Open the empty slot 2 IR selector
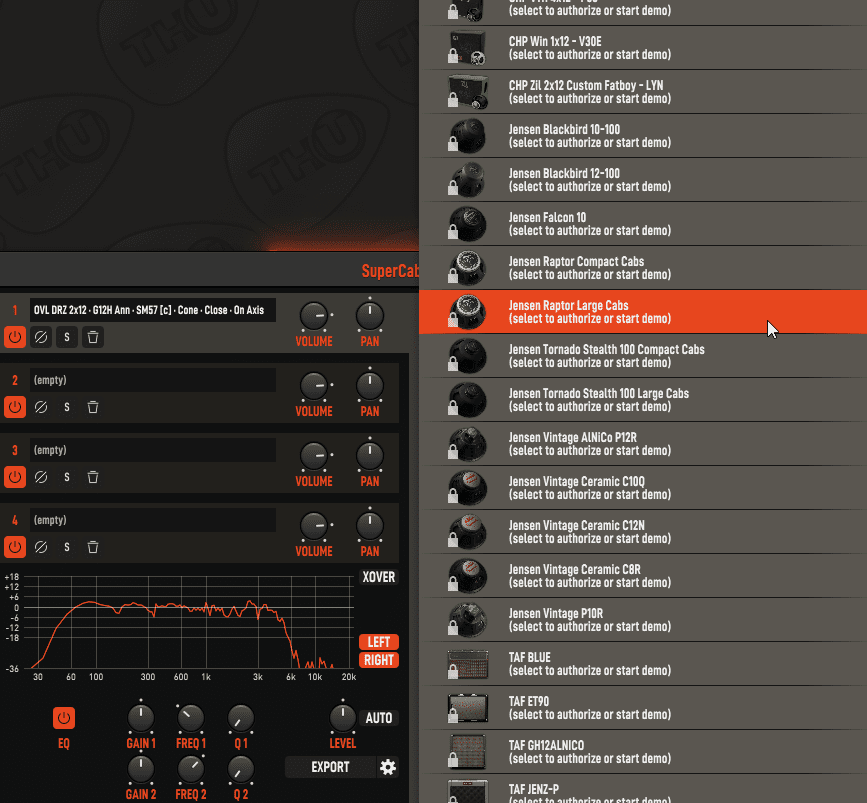867x803 pixels. pyautogui.click(x=152, y=380)
